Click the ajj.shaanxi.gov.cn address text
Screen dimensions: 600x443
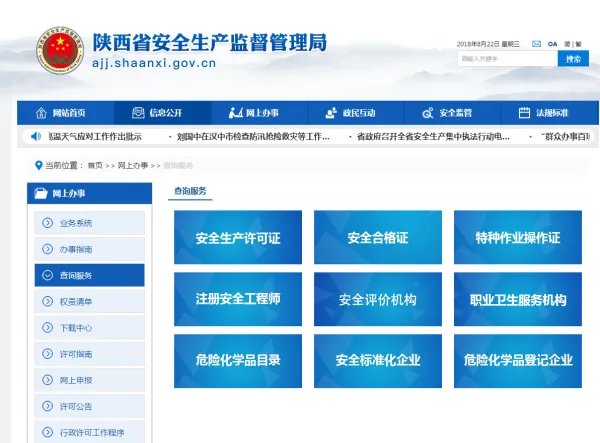[x=154, y=63]
